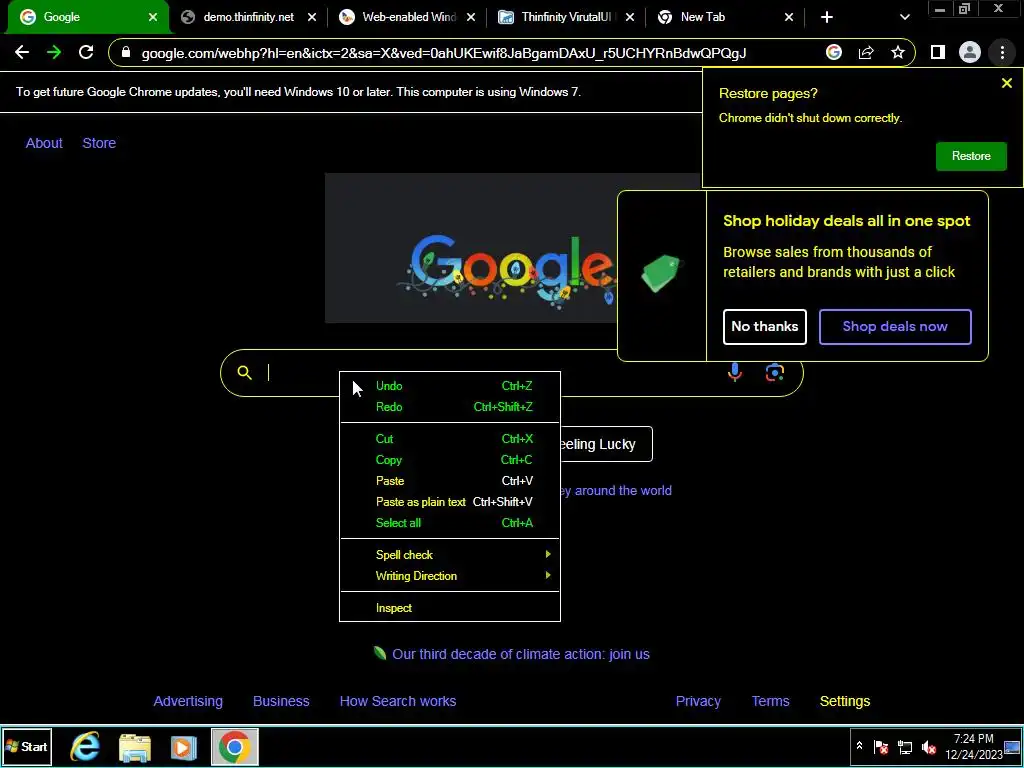The width and height of the screenshot is (1024, 768).
Task: Start voice search with the microphone icon
Action: pos(735,372)
